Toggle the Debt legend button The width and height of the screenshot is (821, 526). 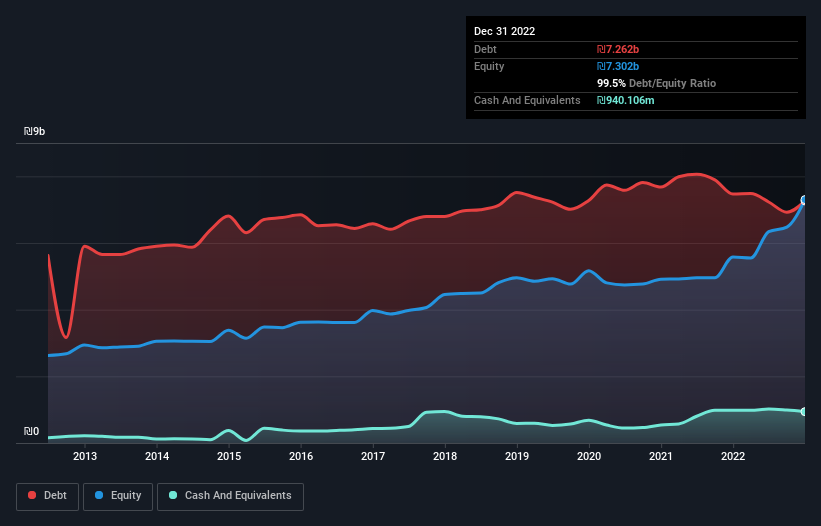click(48, 496)
